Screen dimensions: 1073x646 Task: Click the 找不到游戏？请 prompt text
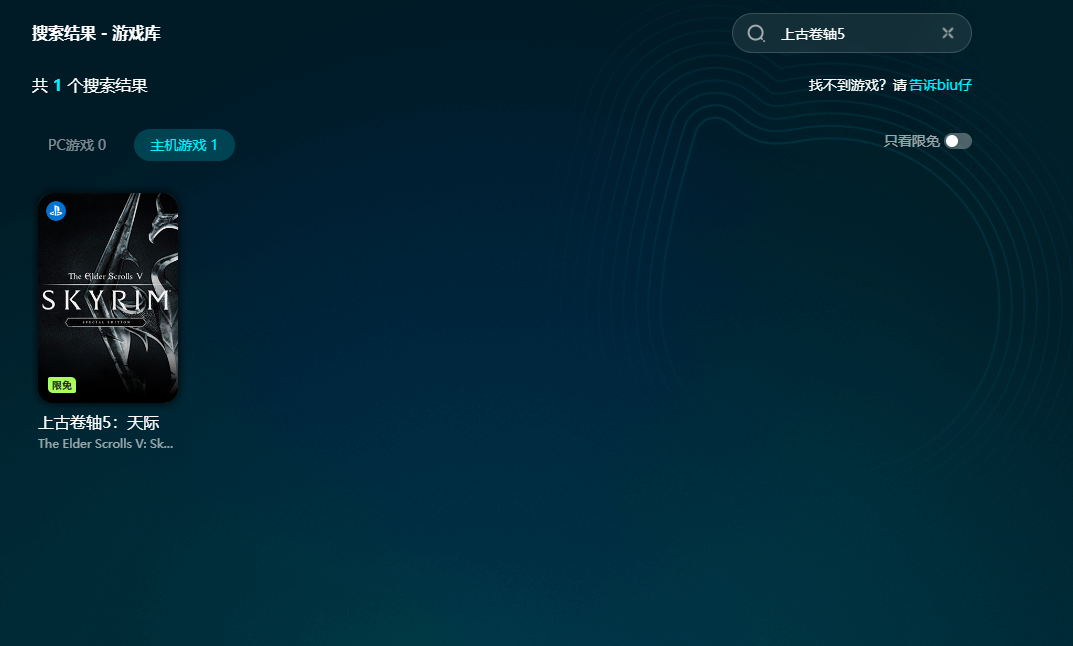point(857,85)
